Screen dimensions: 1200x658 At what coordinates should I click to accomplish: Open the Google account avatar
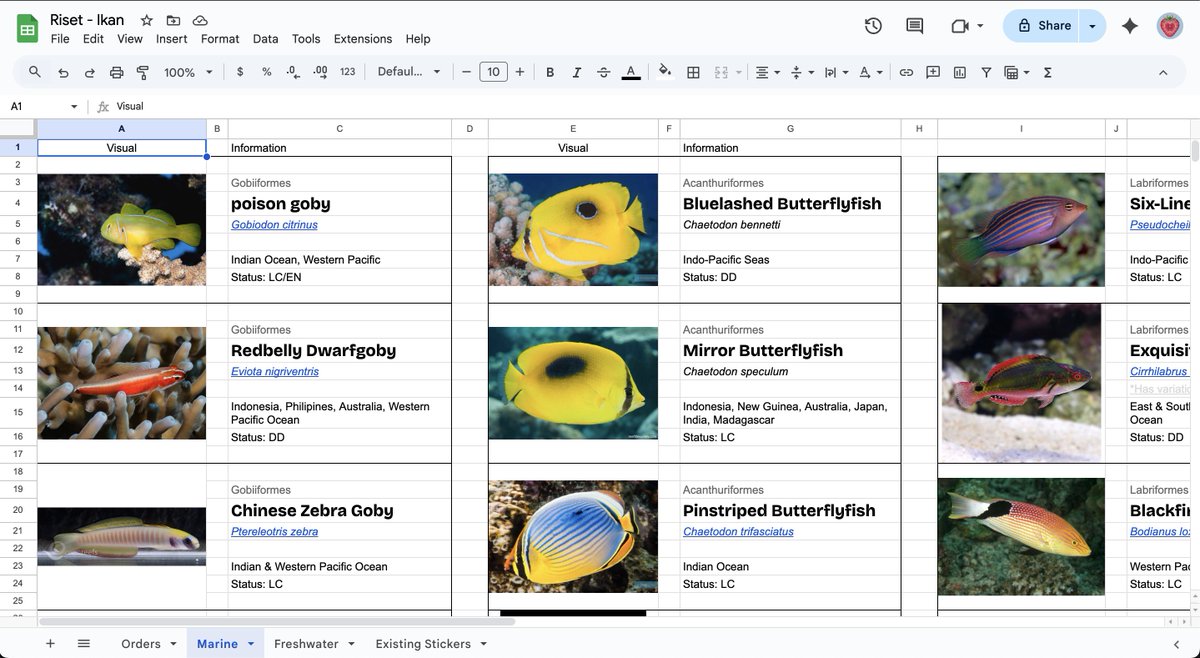(x=1170, y=26)
